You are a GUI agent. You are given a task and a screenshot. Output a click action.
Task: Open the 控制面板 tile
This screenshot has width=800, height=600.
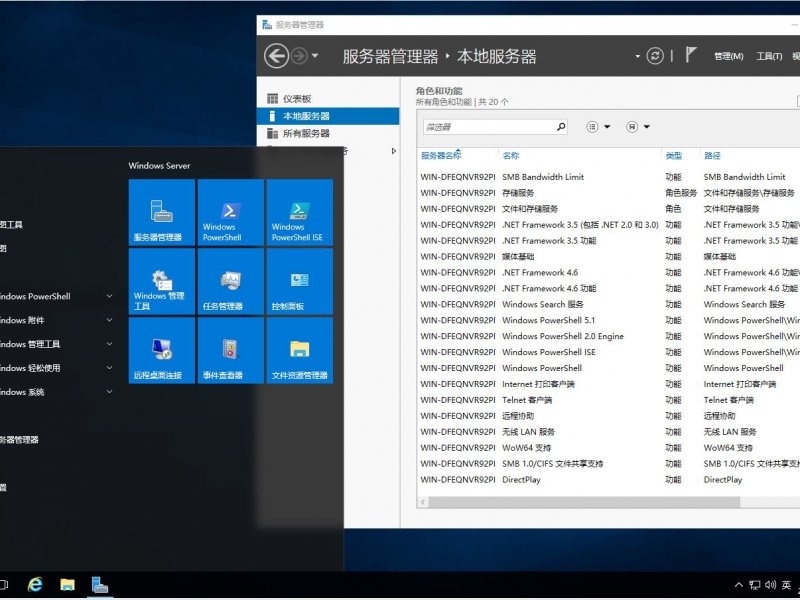tap(299, 281)
